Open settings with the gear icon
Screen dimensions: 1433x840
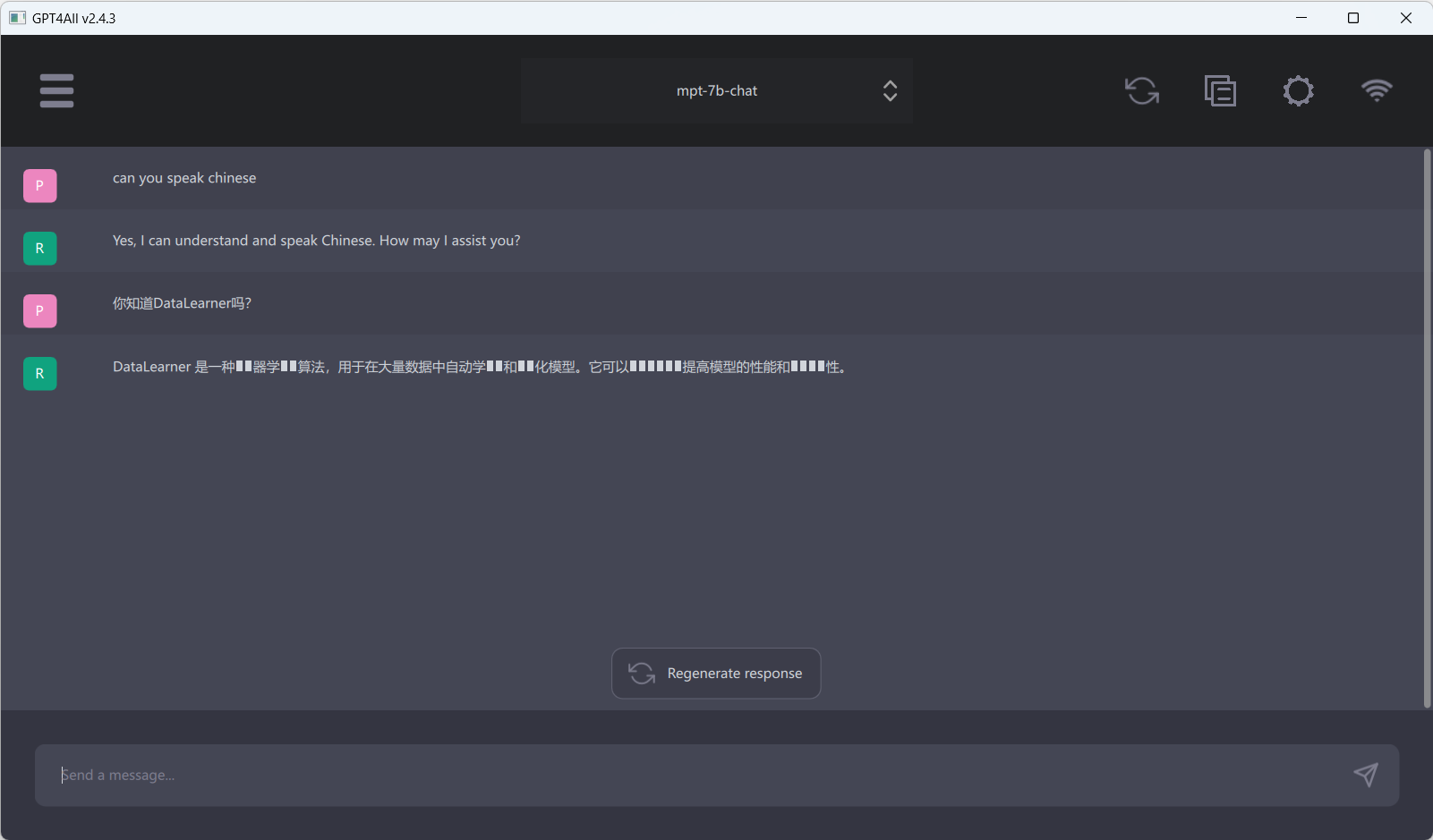point(1298,90)
